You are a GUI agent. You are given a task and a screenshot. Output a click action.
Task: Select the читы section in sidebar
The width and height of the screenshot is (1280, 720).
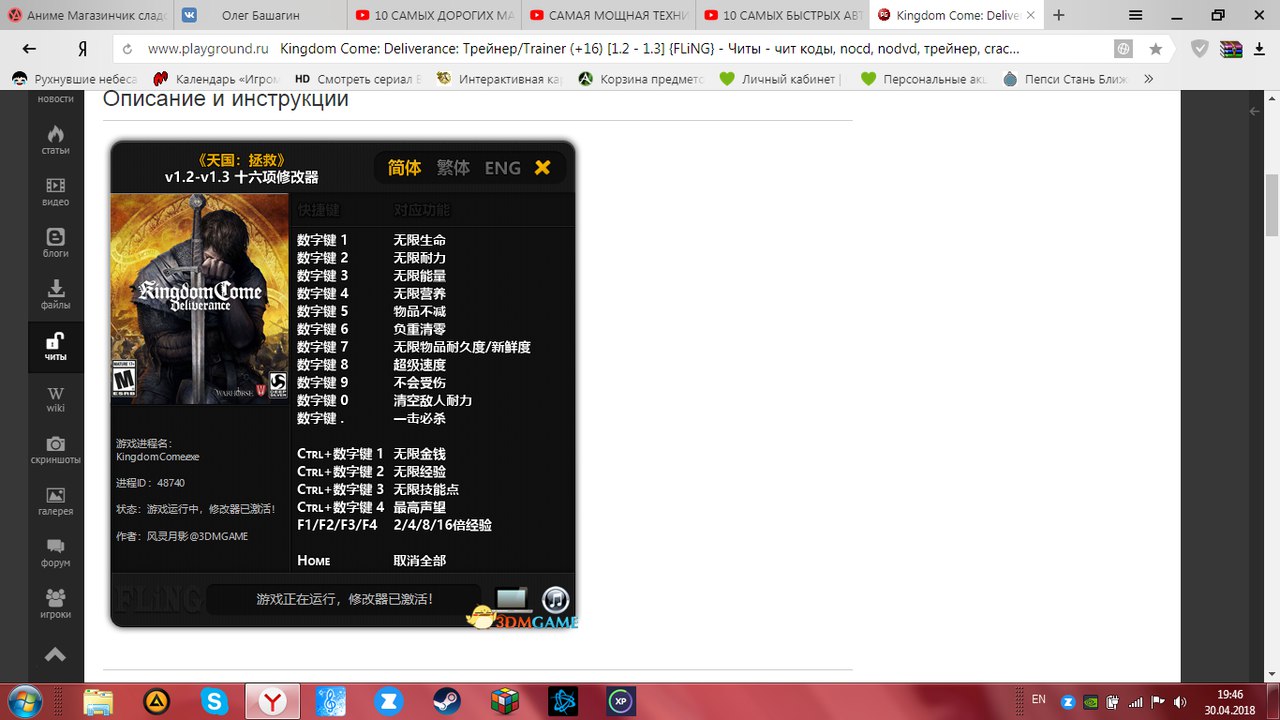click(55, 346)
